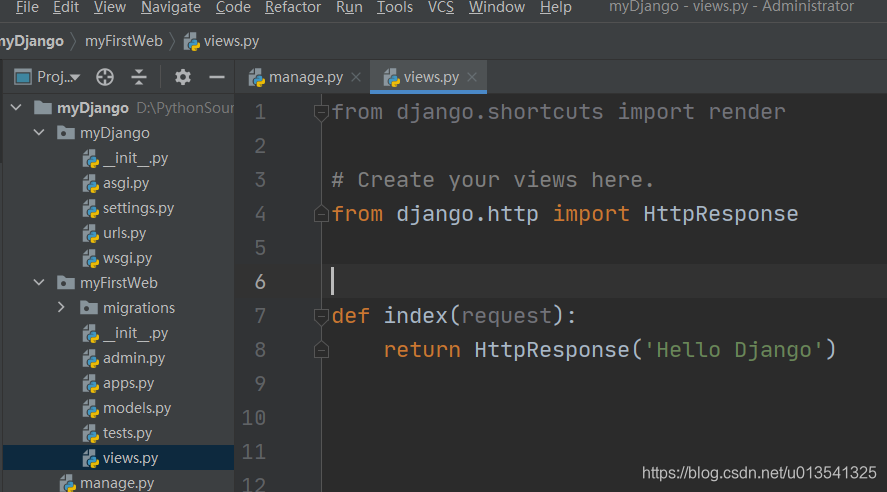
Task: Click the folder icon beside migrations
Action: point(88,308)
